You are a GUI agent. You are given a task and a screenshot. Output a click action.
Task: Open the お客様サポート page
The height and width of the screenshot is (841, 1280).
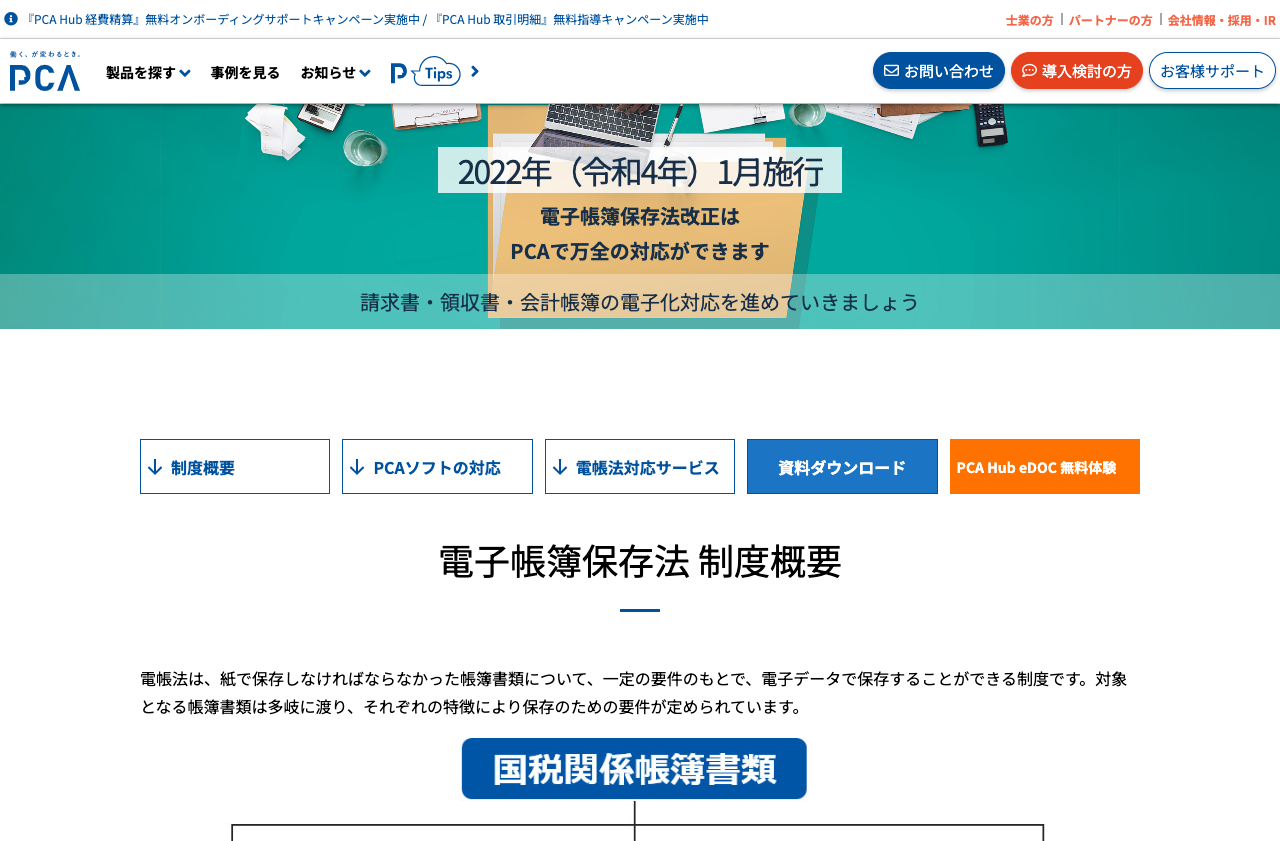(1212, 70)
